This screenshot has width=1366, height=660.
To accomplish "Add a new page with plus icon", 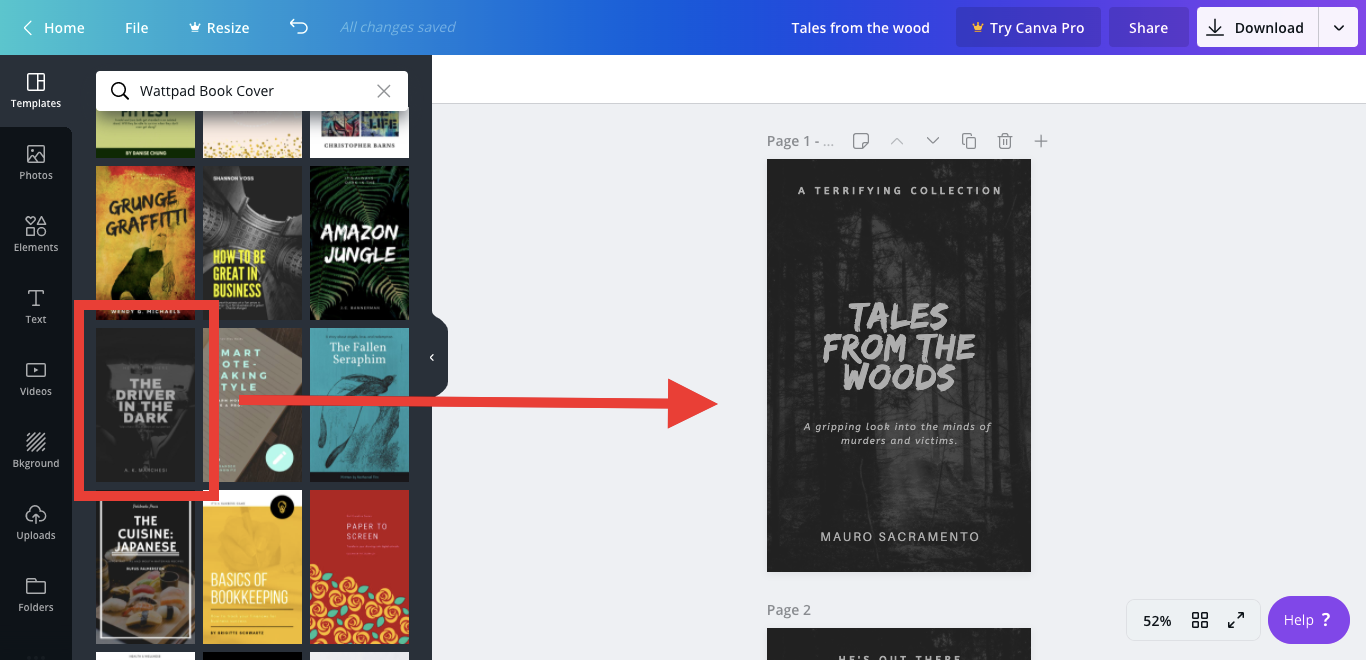I will (x=1041, y=141).
